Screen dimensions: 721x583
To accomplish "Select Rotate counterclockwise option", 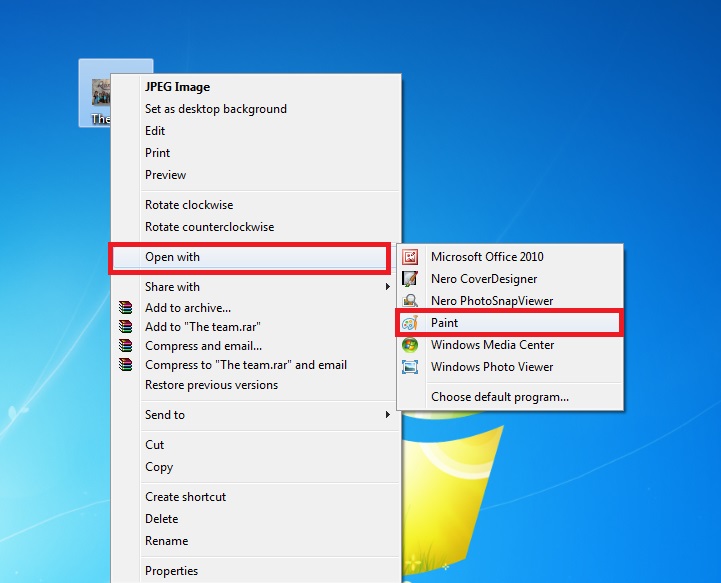I will coord(209,227).
